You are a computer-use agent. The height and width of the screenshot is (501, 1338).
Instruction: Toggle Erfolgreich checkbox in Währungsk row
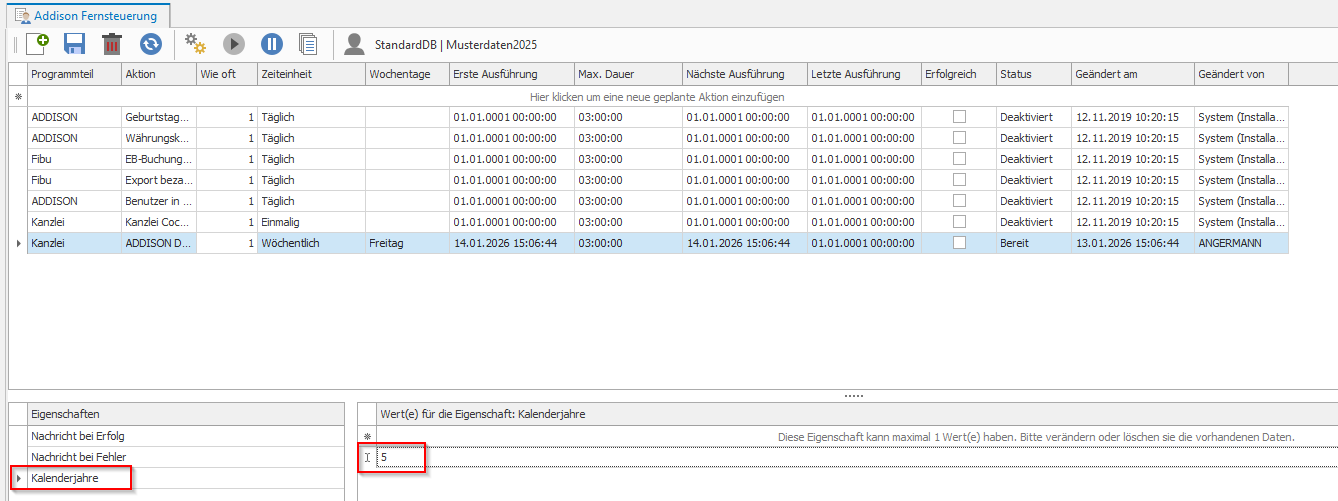(959, 138)
